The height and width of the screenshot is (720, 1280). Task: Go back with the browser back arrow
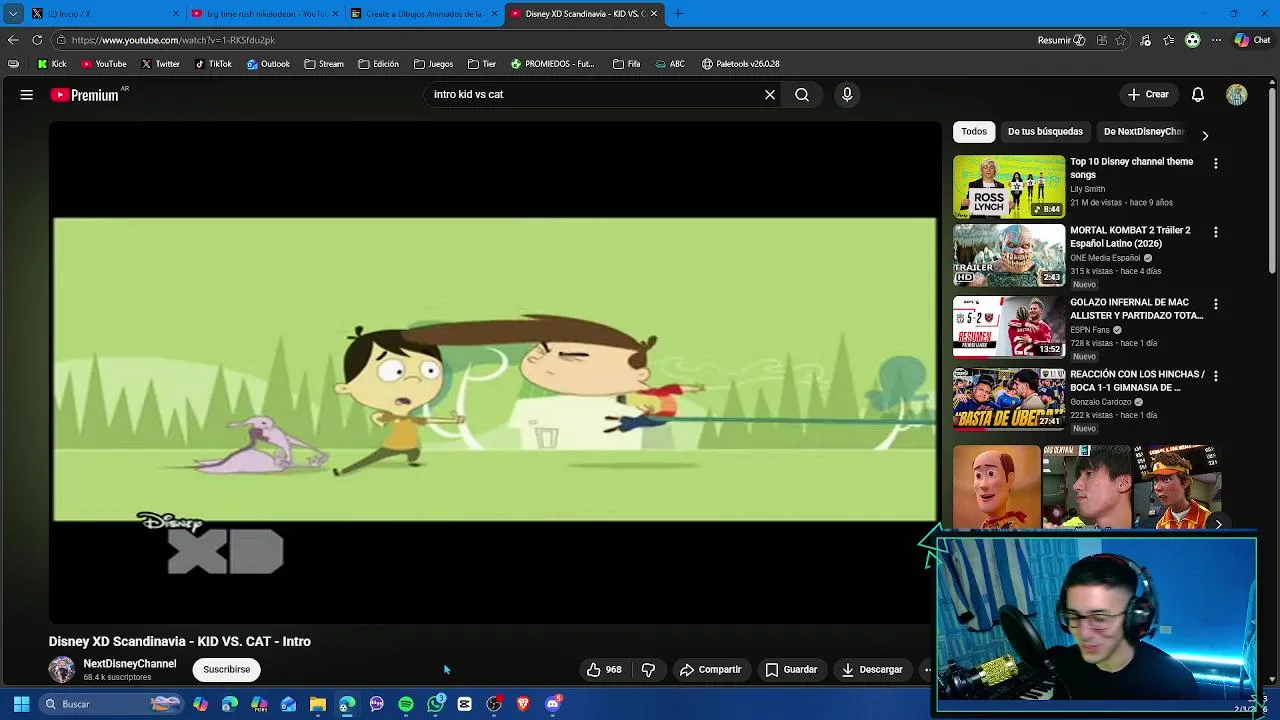(13, 40)
